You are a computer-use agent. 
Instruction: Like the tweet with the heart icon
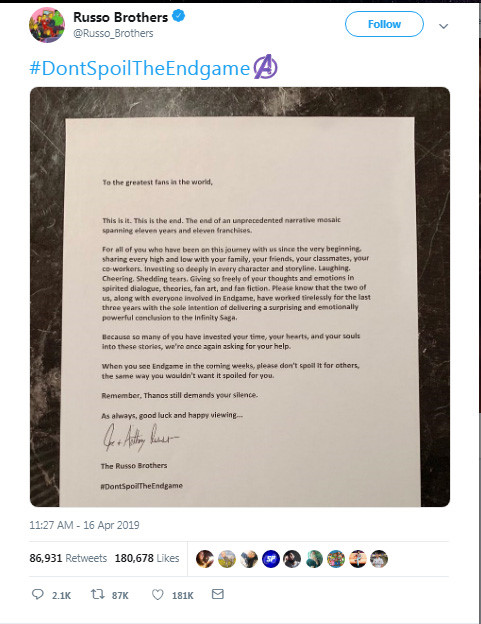pos(158,595)
